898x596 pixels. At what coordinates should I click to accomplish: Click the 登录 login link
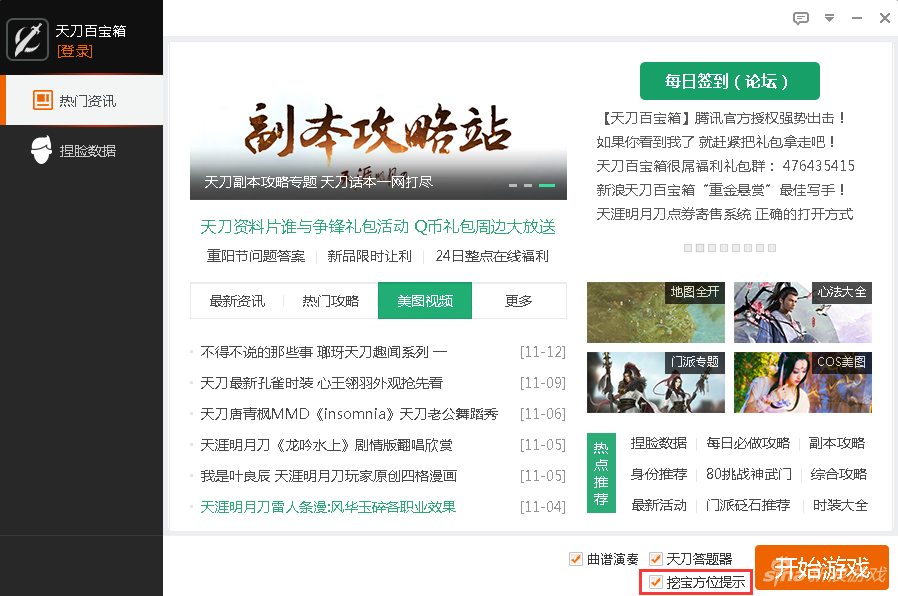coord(74,51)
